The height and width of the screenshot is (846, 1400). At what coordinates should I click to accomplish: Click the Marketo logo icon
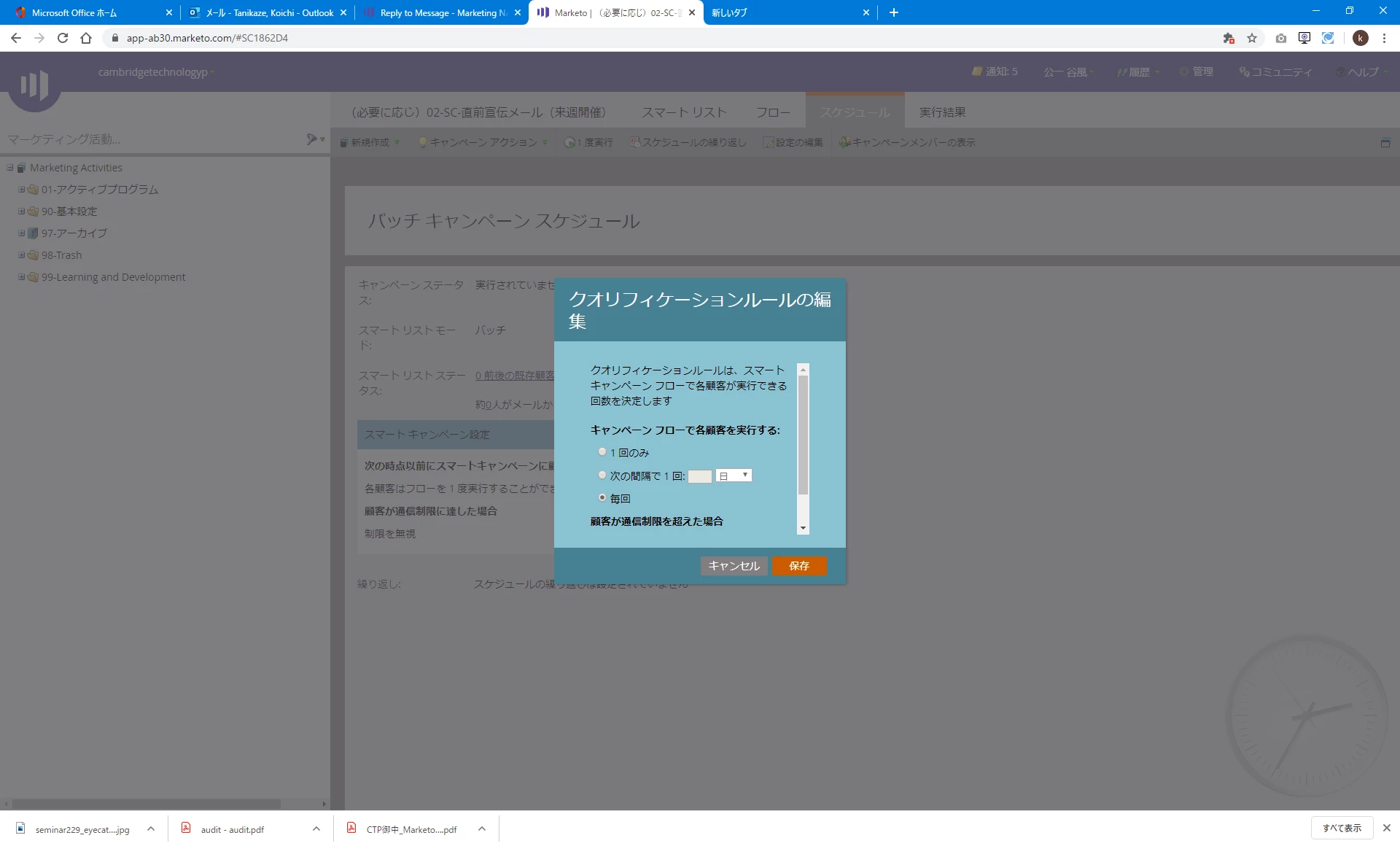point(34,85)
